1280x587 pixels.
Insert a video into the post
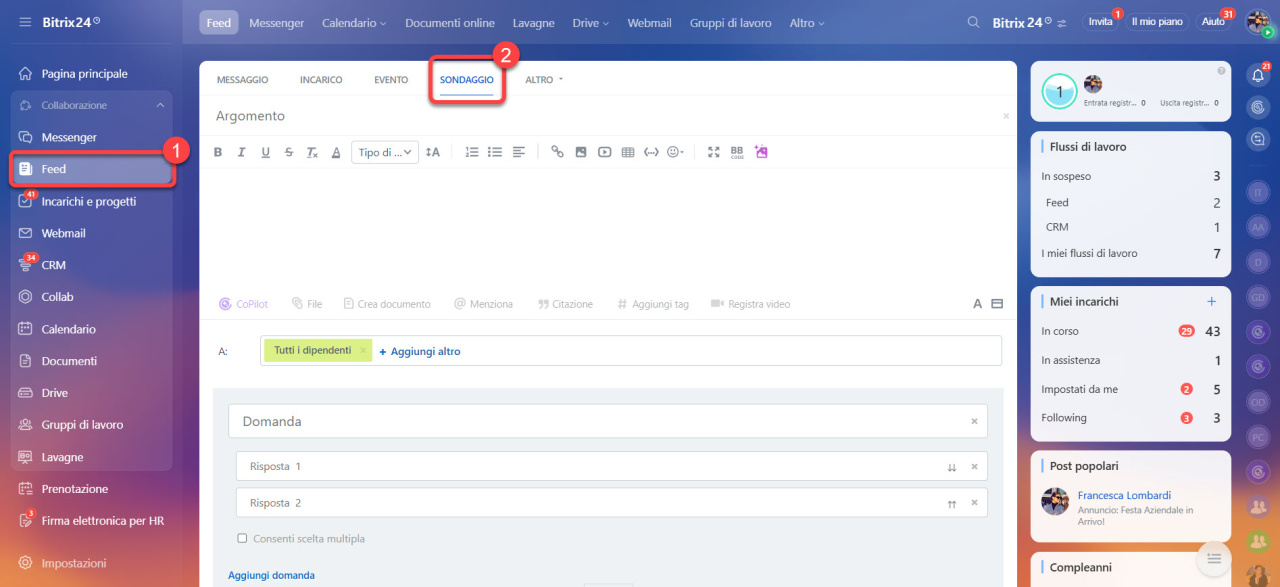(604, 152)
